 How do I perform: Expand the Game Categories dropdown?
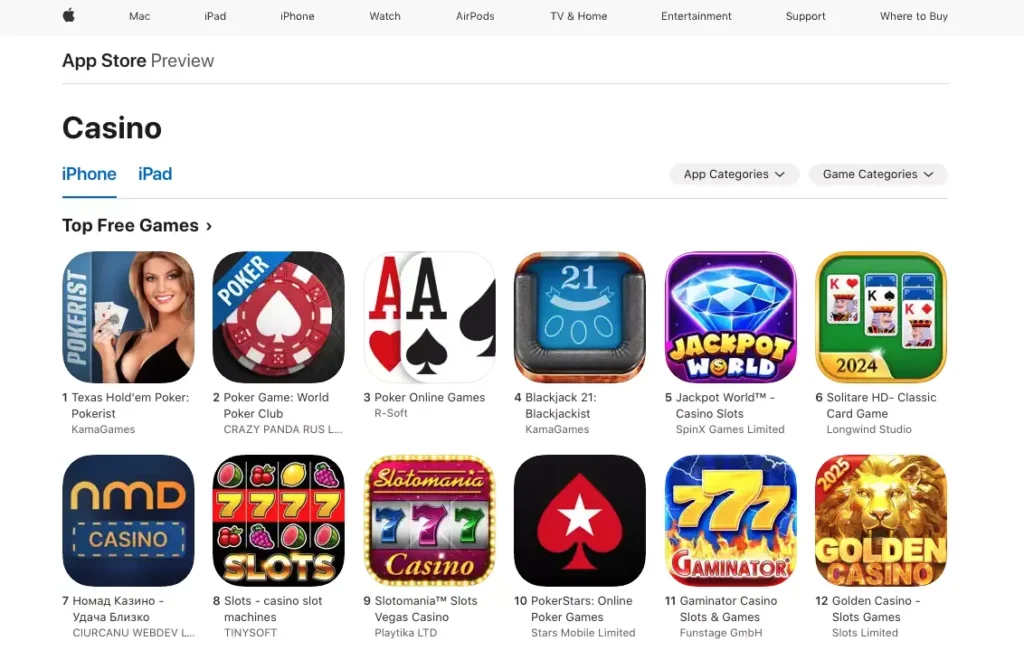pyautogui.click(x=878, y=174)
